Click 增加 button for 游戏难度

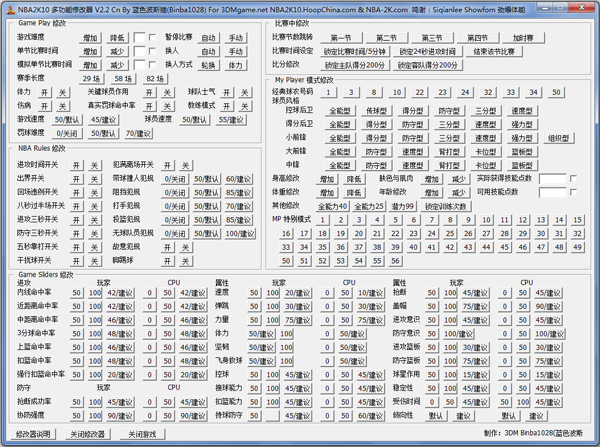91,38
